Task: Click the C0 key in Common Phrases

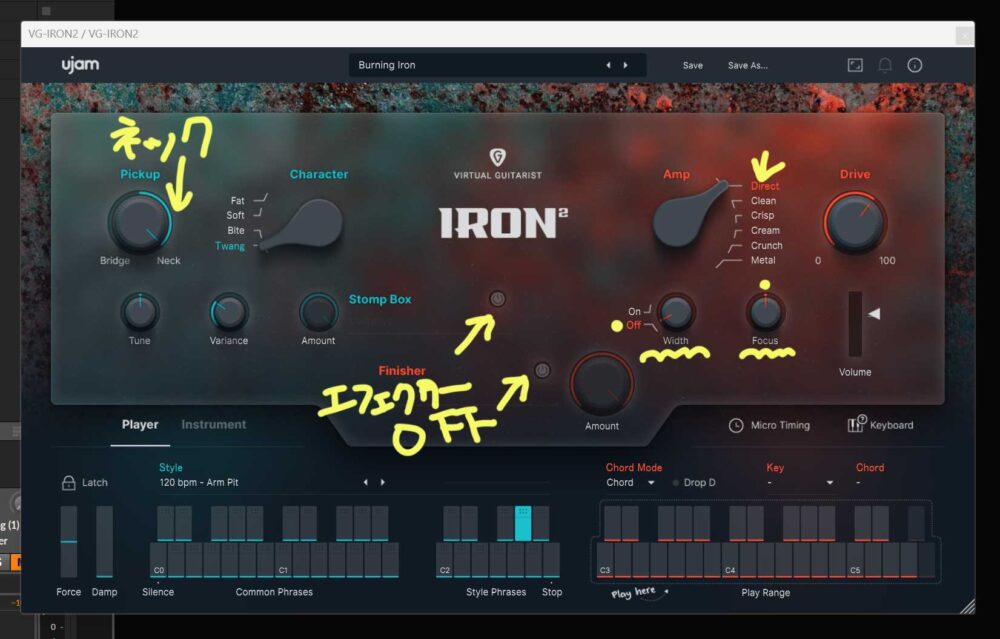Action: coord(159,560)
